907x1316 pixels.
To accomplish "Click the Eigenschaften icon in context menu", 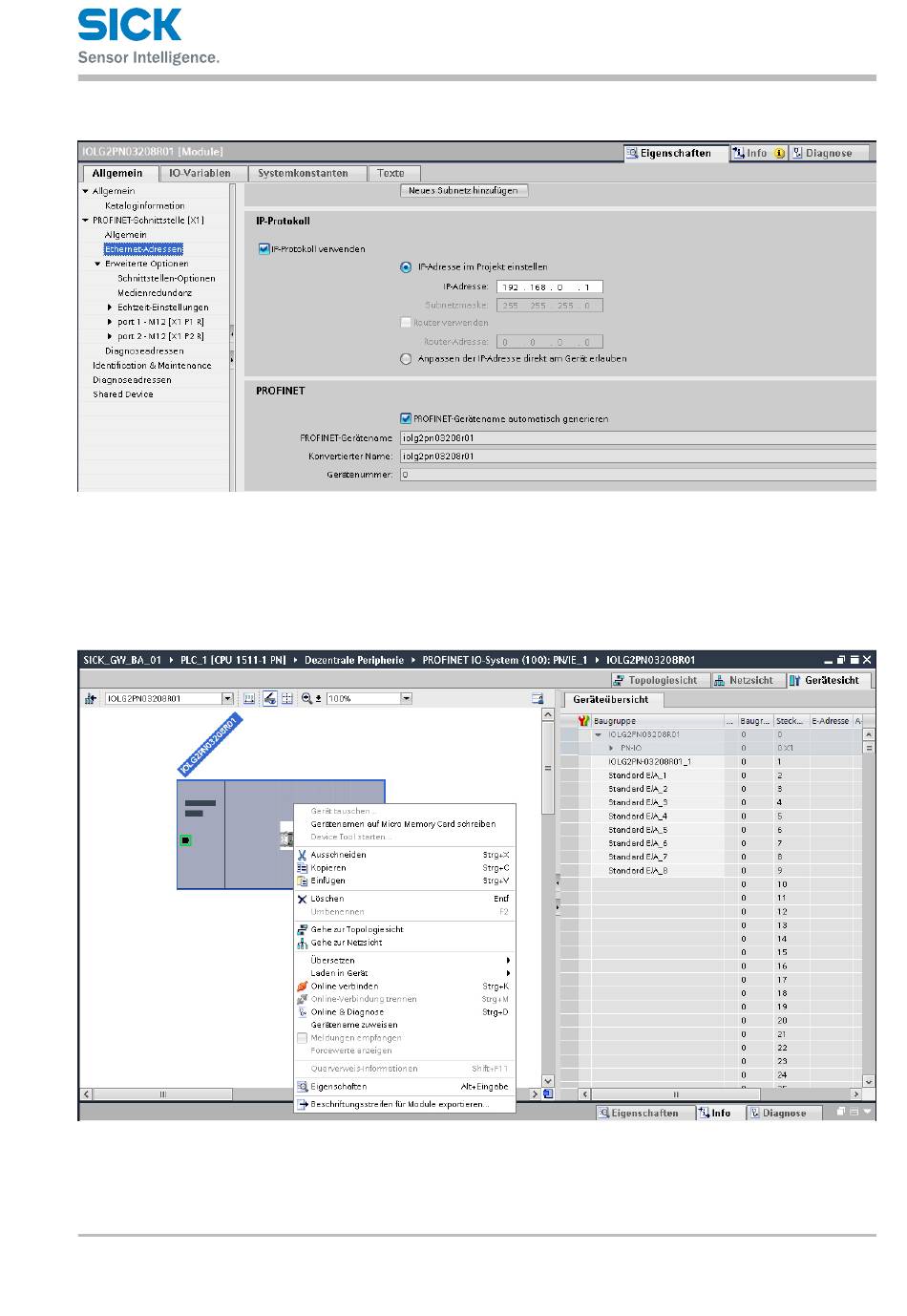I will [302, 1087].
